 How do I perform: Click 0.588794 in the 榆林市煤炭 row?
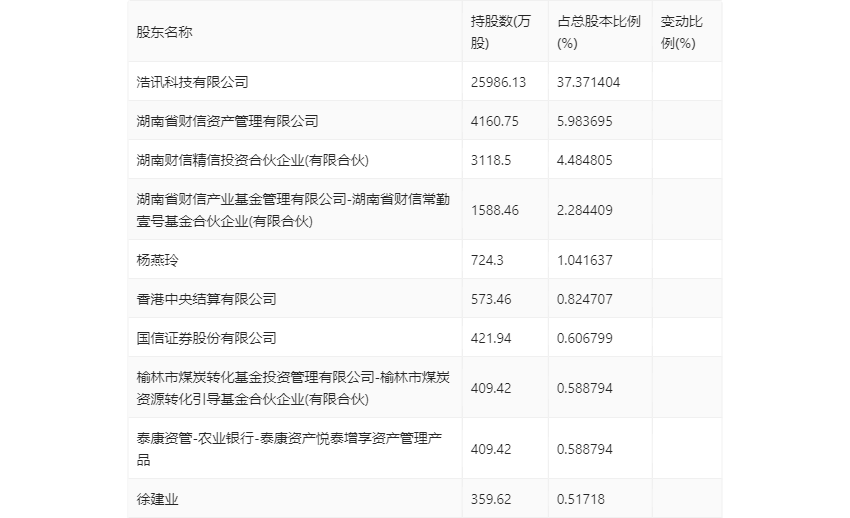click(x=584, y=388)
